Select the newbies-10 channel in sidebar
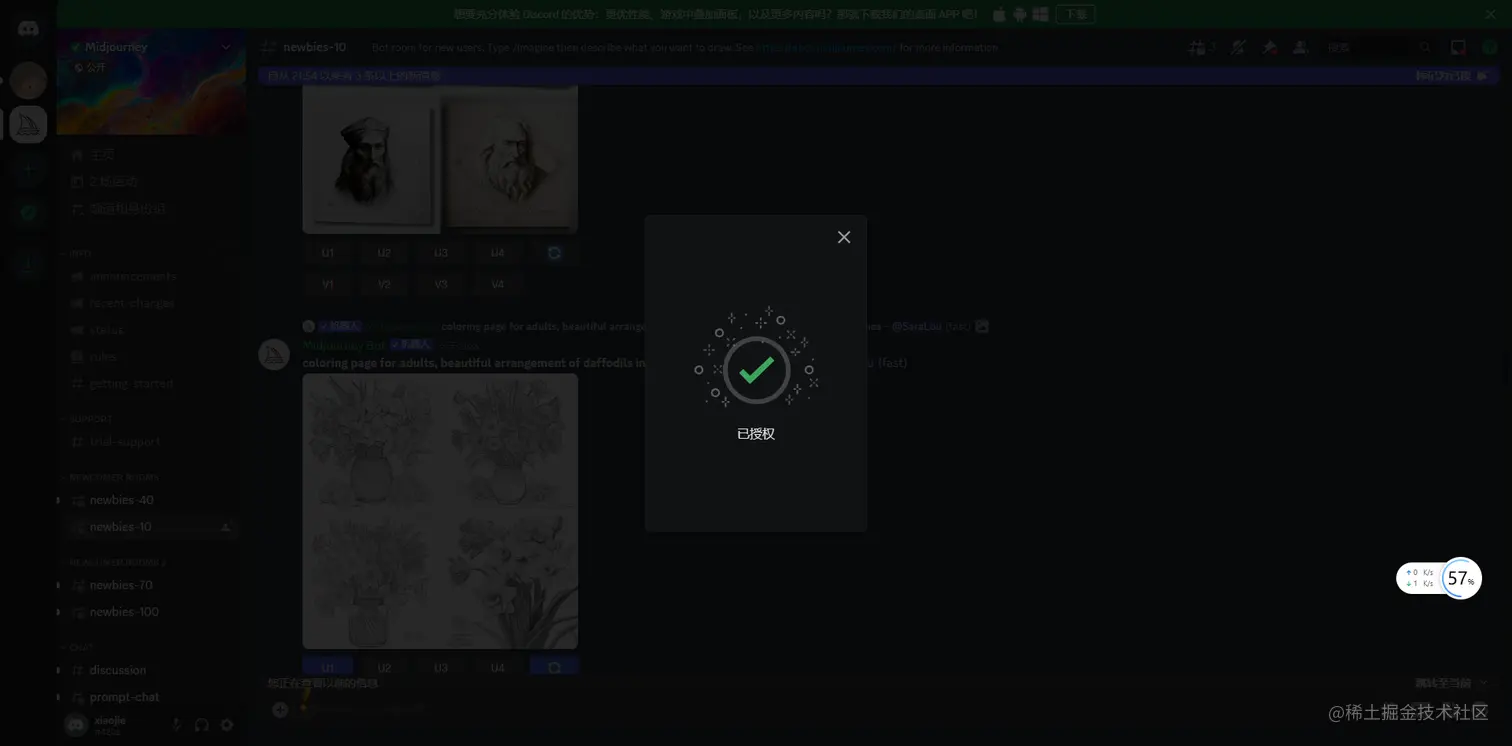Viewport: 1512px width, 746px height. tap(150, 527)
